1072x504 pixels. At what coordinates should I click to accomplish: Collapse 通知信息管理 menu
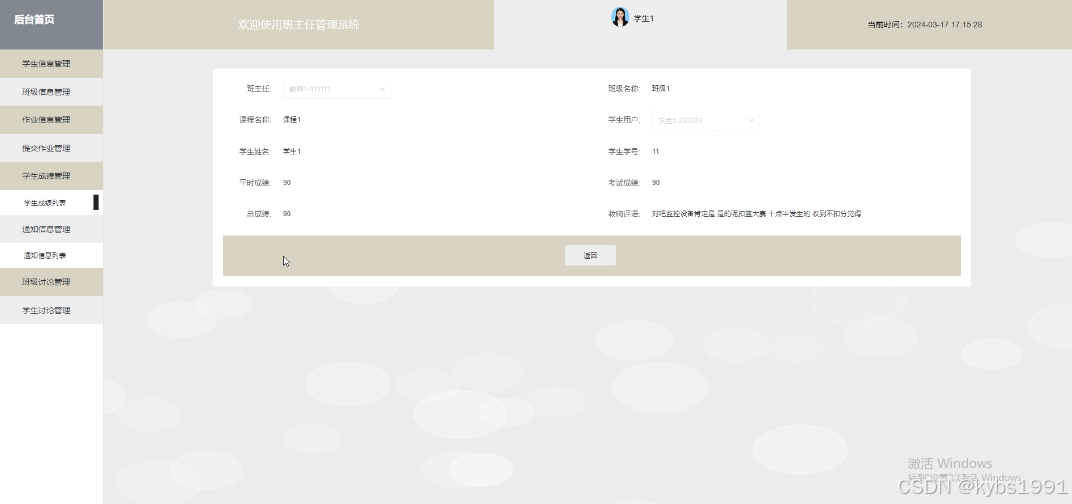pyautogui.click(x=51, y=229)
